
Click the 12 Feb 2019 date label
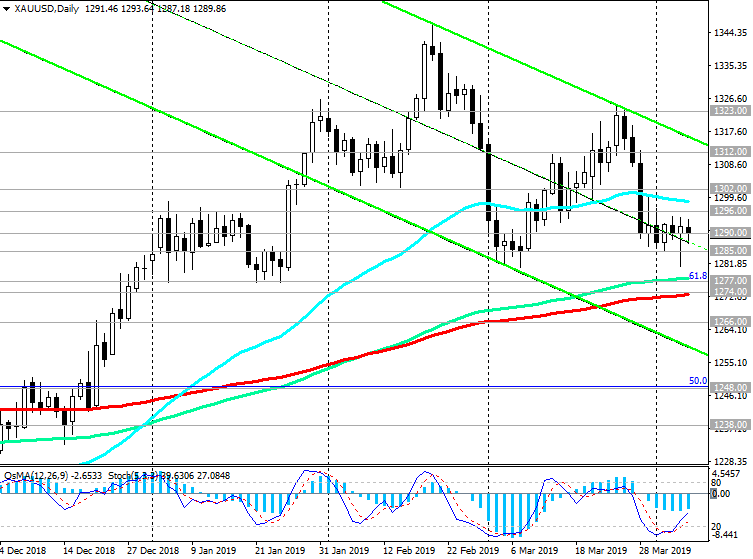pos(409,550)
